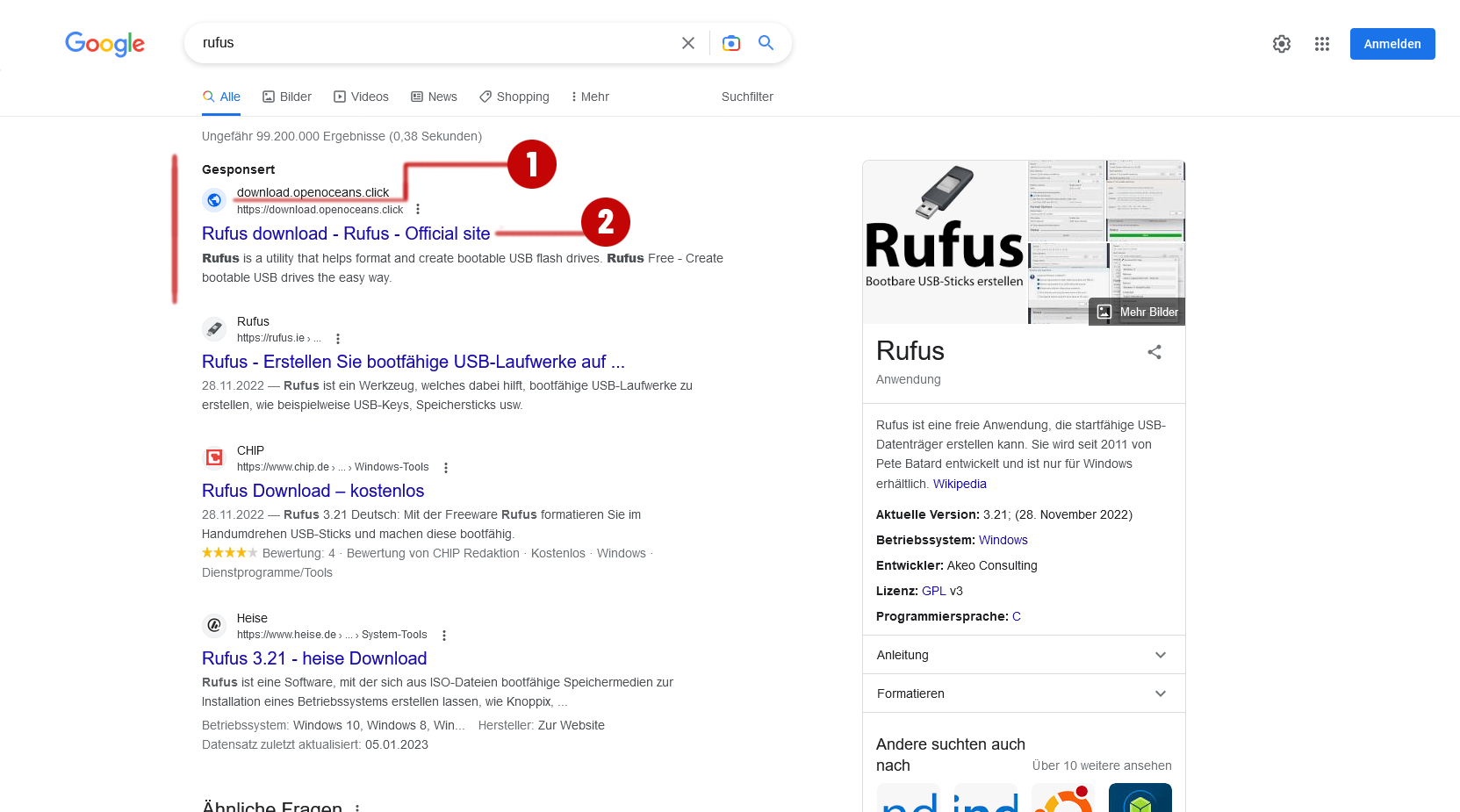1460x812 pixels.
Task: Open the three-dot menu on the sponsored result
Action: (419, 209)
